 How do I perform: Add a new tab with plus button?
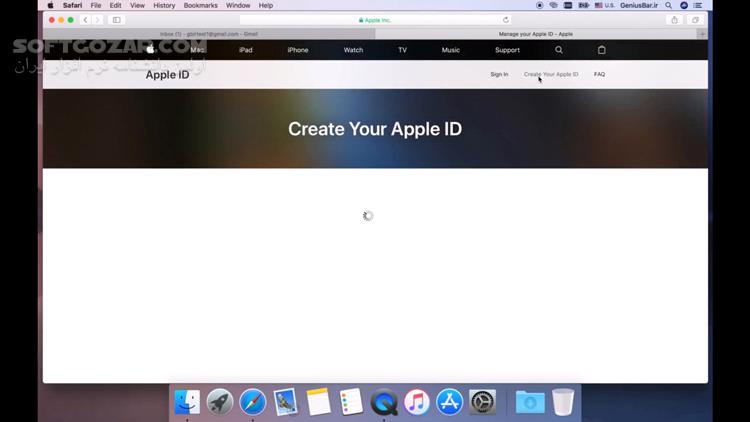click(702, 34)
